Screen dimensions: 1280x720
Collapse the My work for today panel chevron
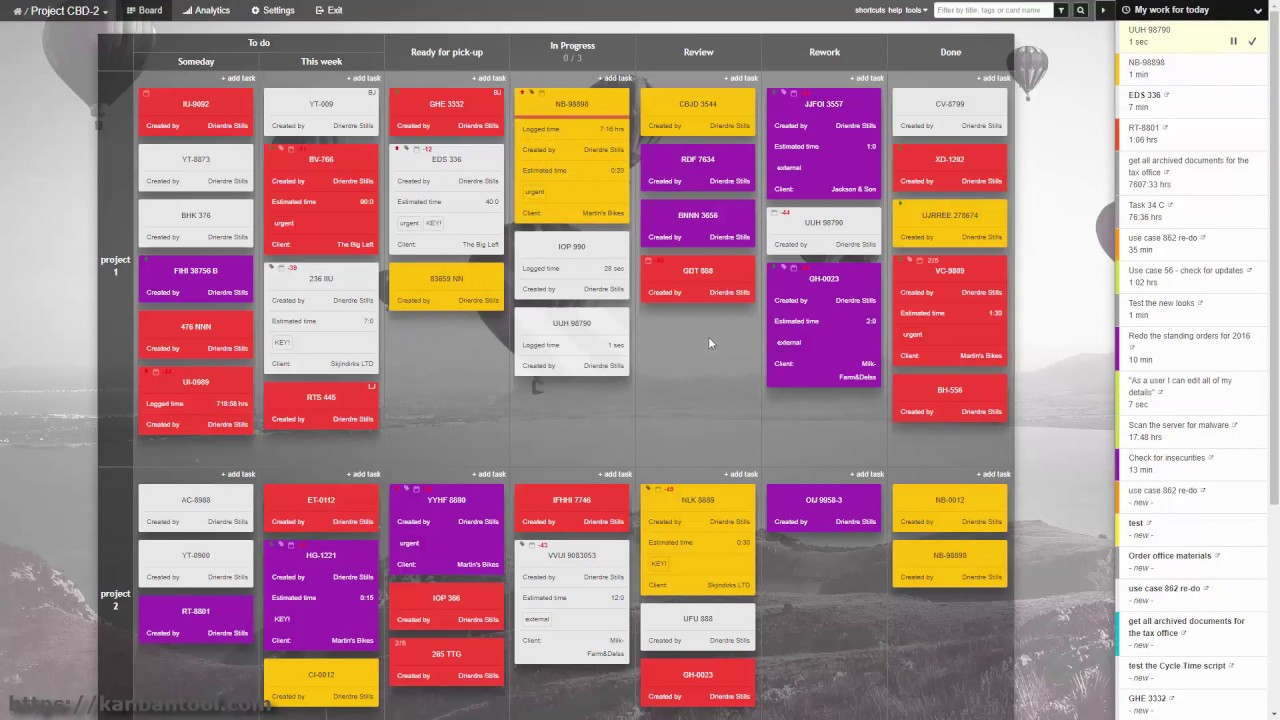[x=1258, y=10]
